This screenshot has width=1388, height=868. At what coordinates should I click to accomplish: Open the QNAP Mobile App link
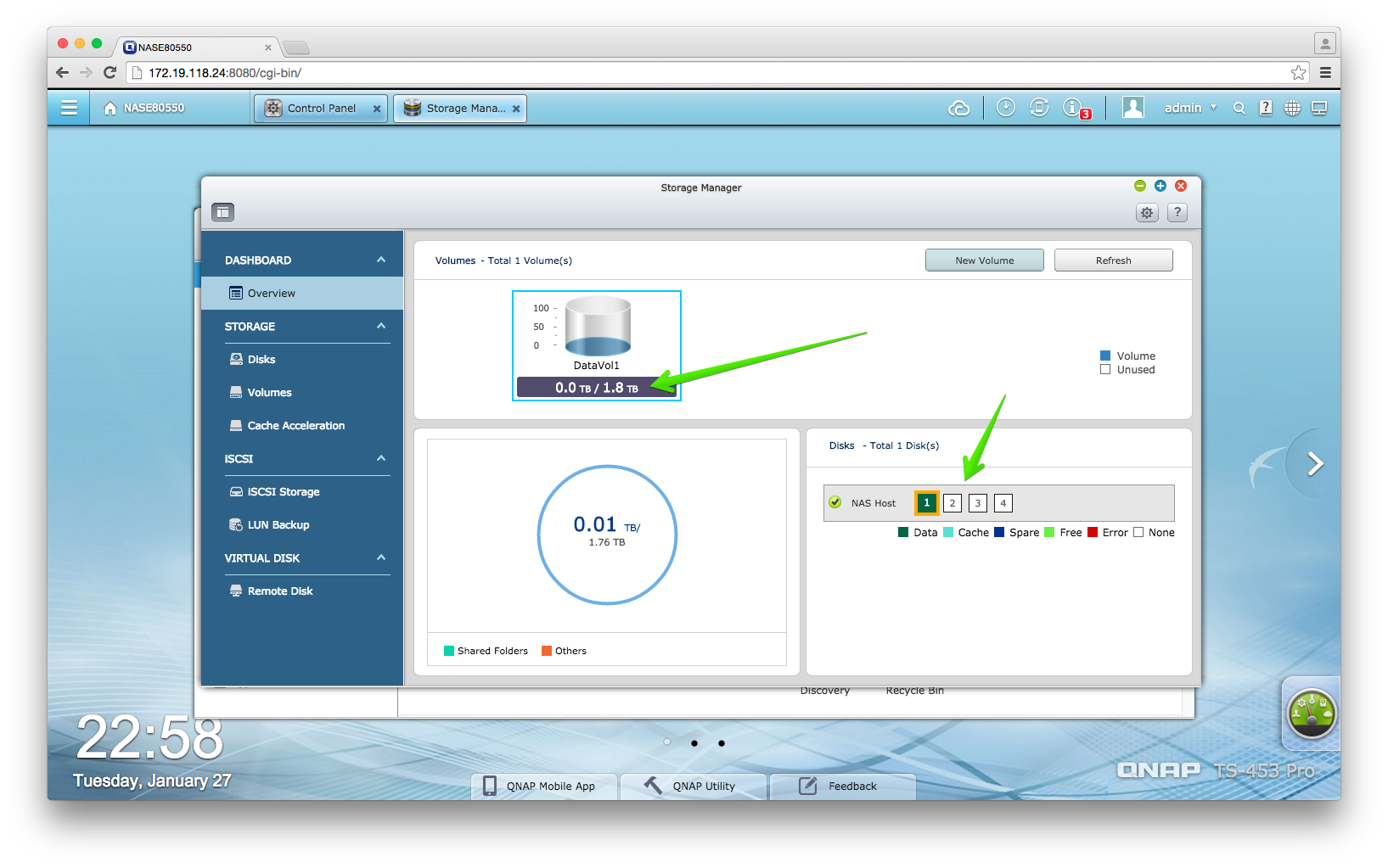[544, 787]
